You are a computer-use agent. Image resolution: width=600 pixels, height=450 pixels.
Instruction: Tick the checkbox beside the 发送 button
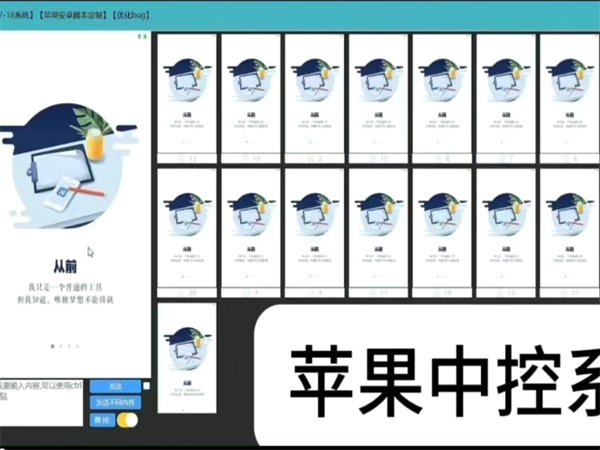[146, 386]
